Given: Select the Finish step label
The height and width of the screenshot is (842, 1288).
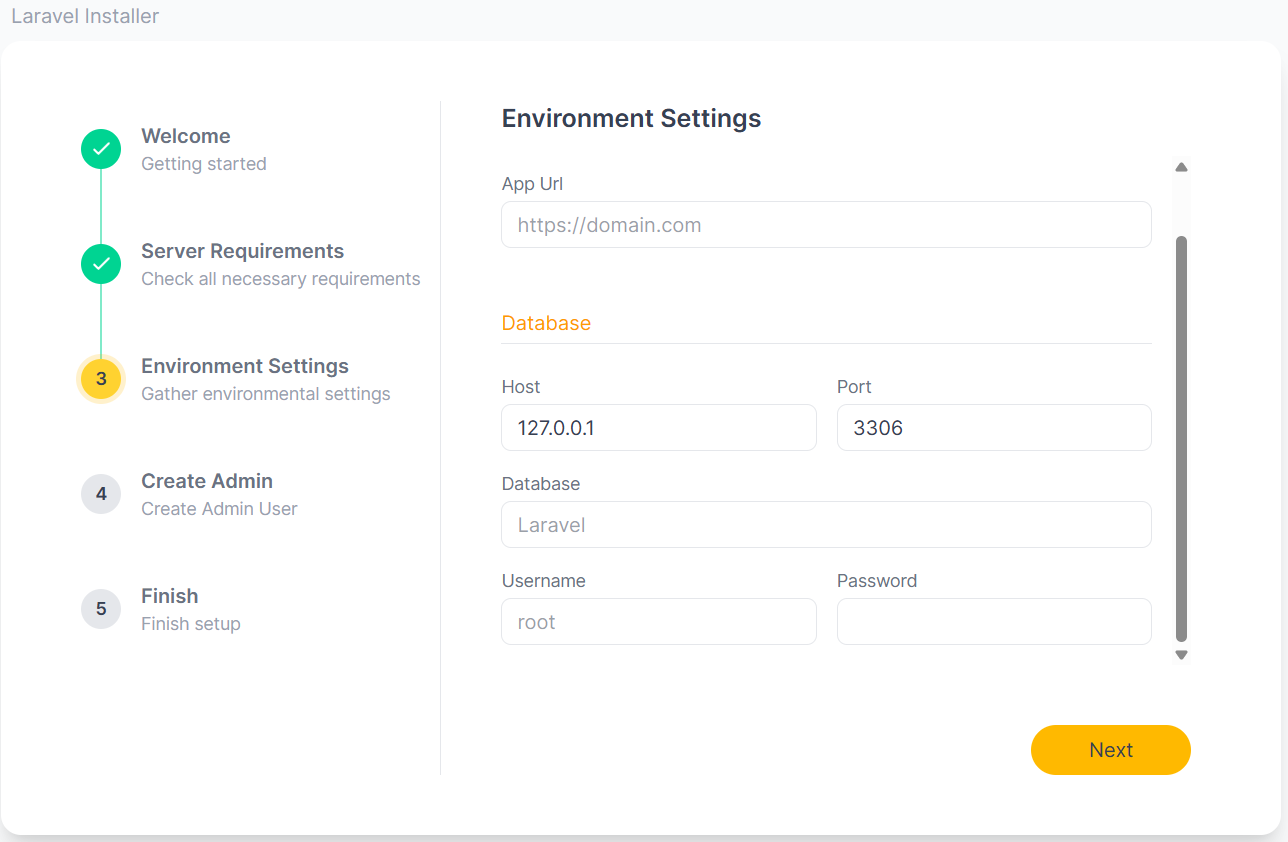Looking at the screenshot, I should [x=170, y=596].
